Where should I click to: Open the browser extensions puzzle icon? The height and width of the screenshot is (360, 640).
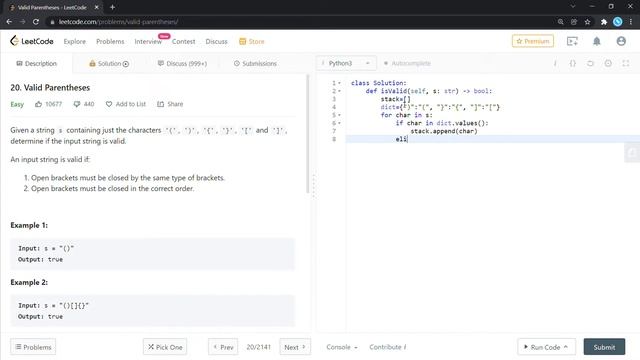tap(604, 22)
